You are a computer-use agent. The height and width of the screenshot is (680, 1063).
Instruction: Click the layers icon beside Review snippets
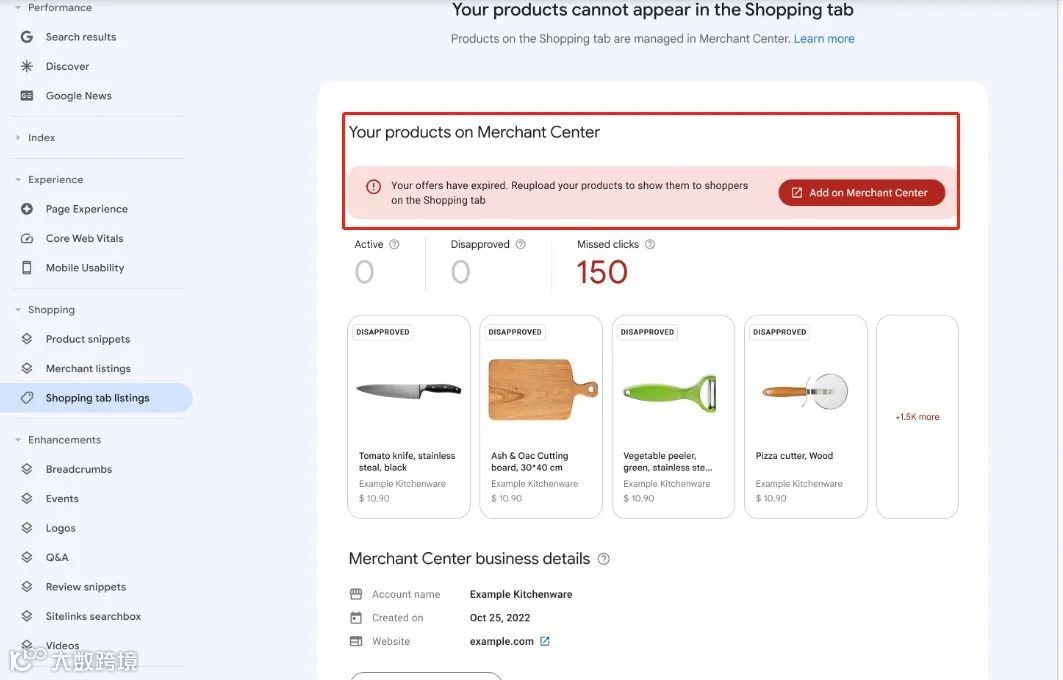(x=26, y=586)
